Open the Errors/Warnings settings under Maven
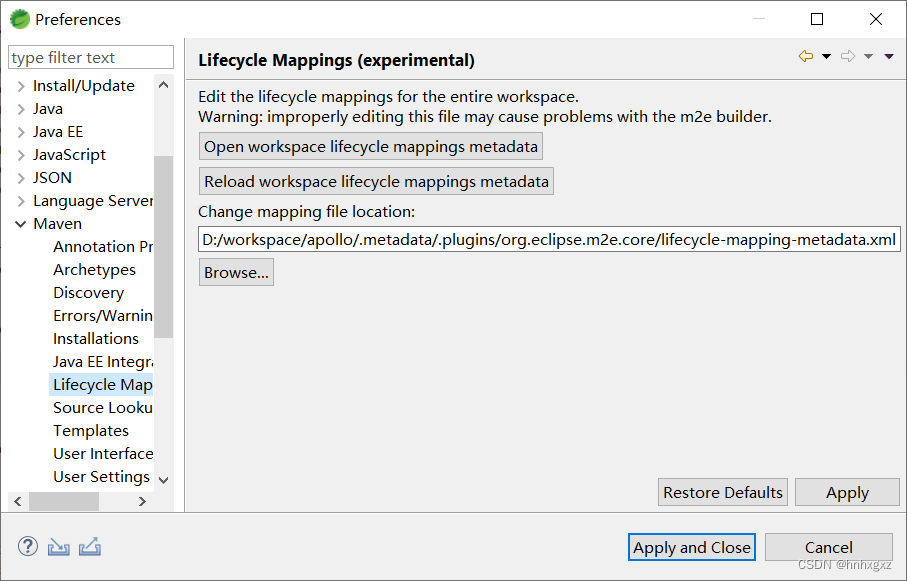The width and height of the screenshot is (907, 581). [x=100, y=315]
